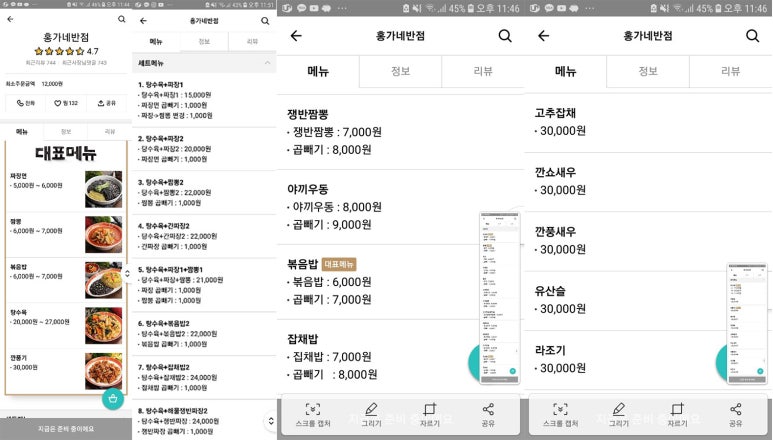Go back from the 고추잡채 menu screen
Screen dimensions: 773x440
tap(543, 35)
